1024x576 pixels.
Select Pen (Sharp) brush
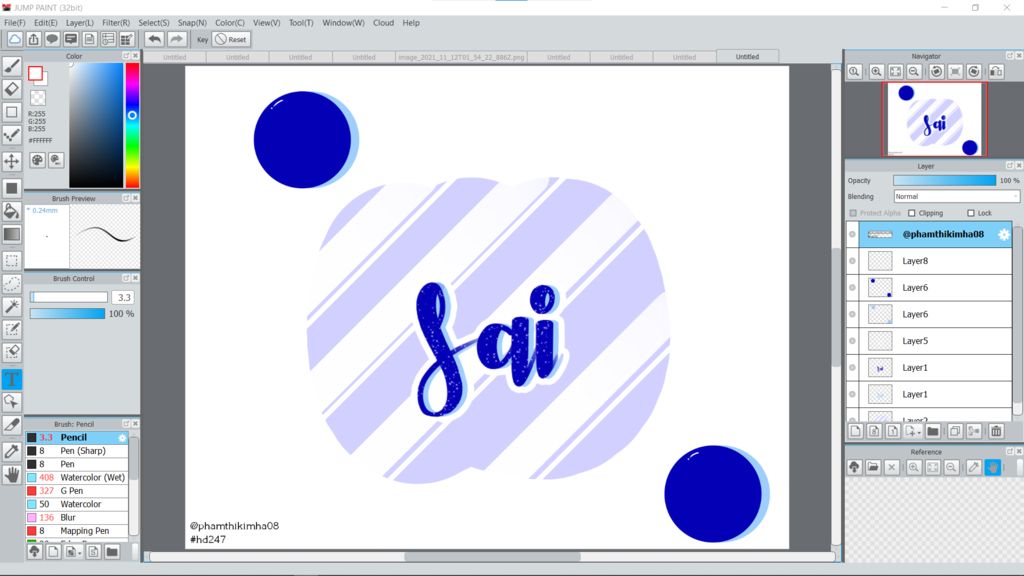[x=77, y=451]
